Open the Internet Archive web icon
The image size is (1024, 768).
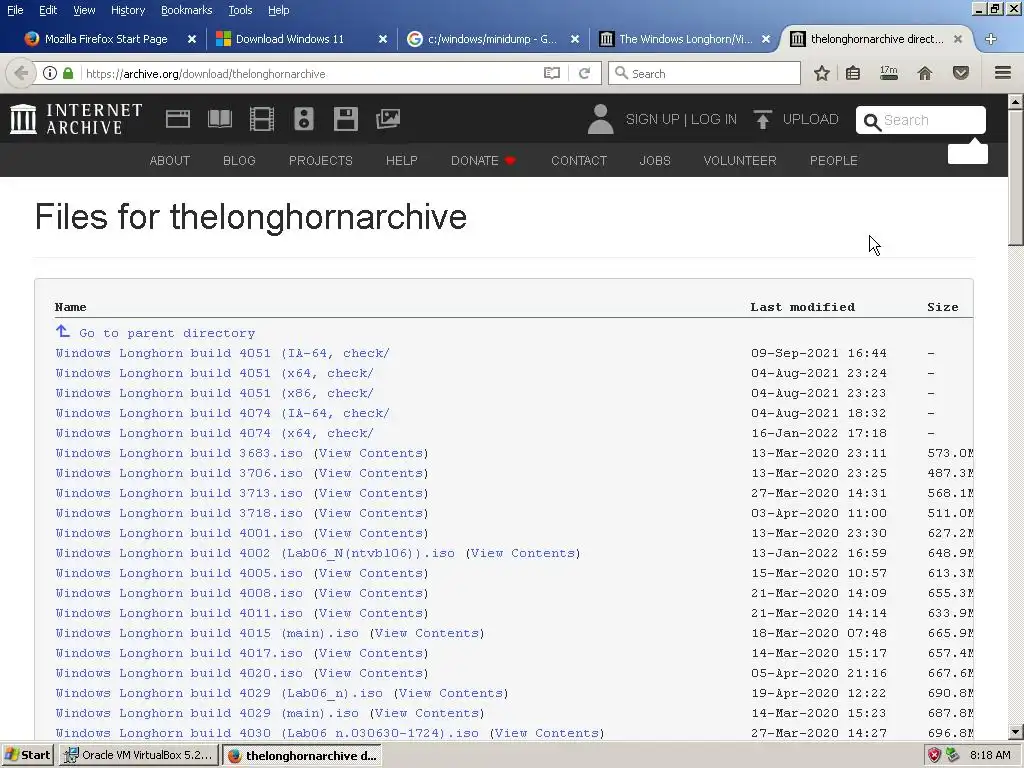pyautogui.click(x=178, y=119)
